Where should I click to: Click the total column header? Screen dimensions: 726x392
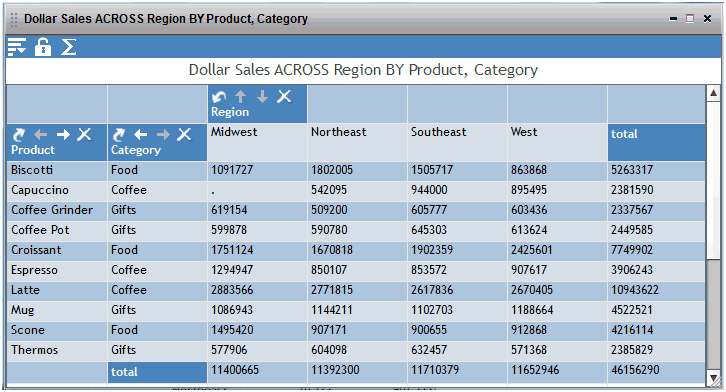(657, 142)
